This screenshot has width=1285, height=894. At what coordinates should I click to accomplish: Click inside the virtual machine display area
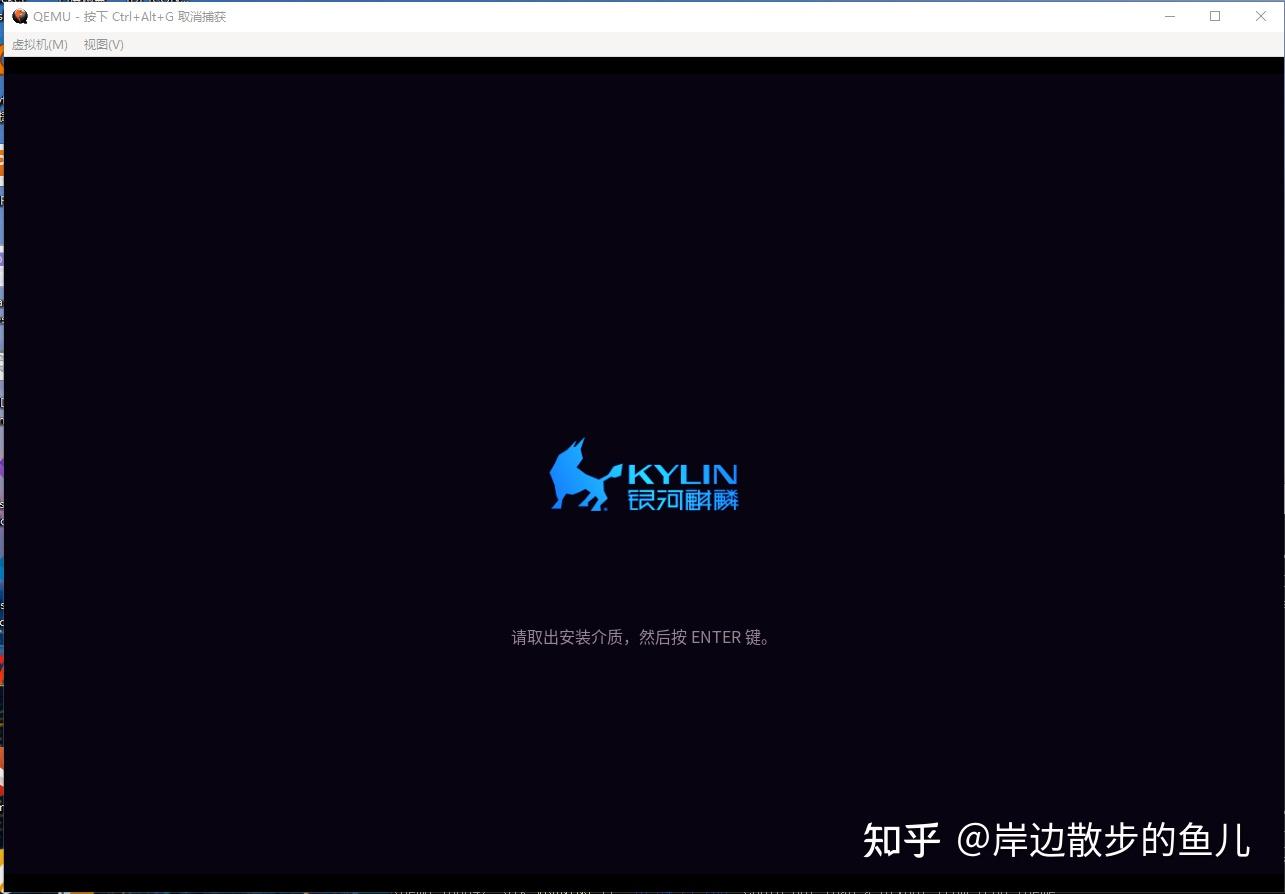pos(642,300)
